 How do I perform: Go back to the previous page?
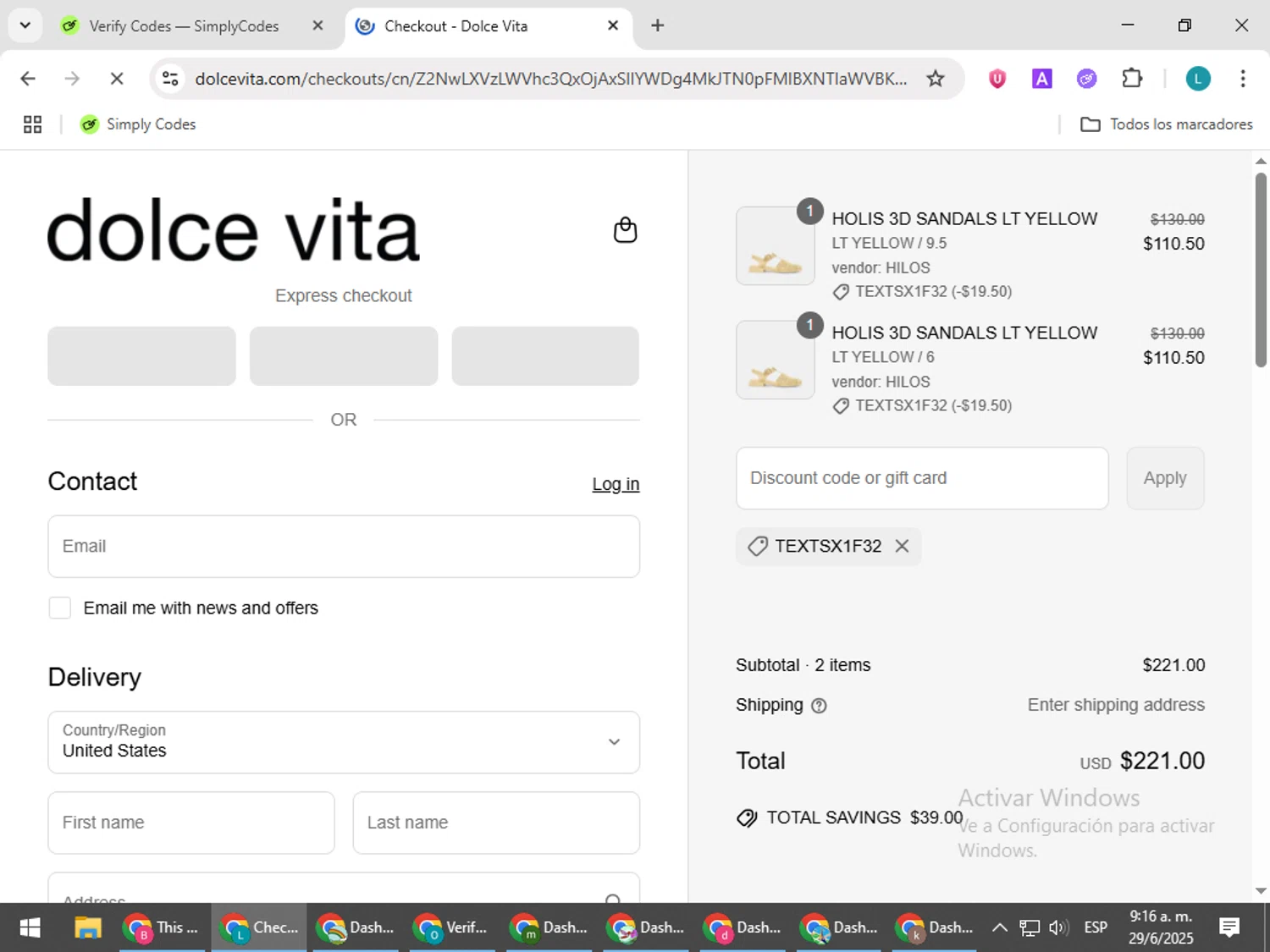click(28, 79)
